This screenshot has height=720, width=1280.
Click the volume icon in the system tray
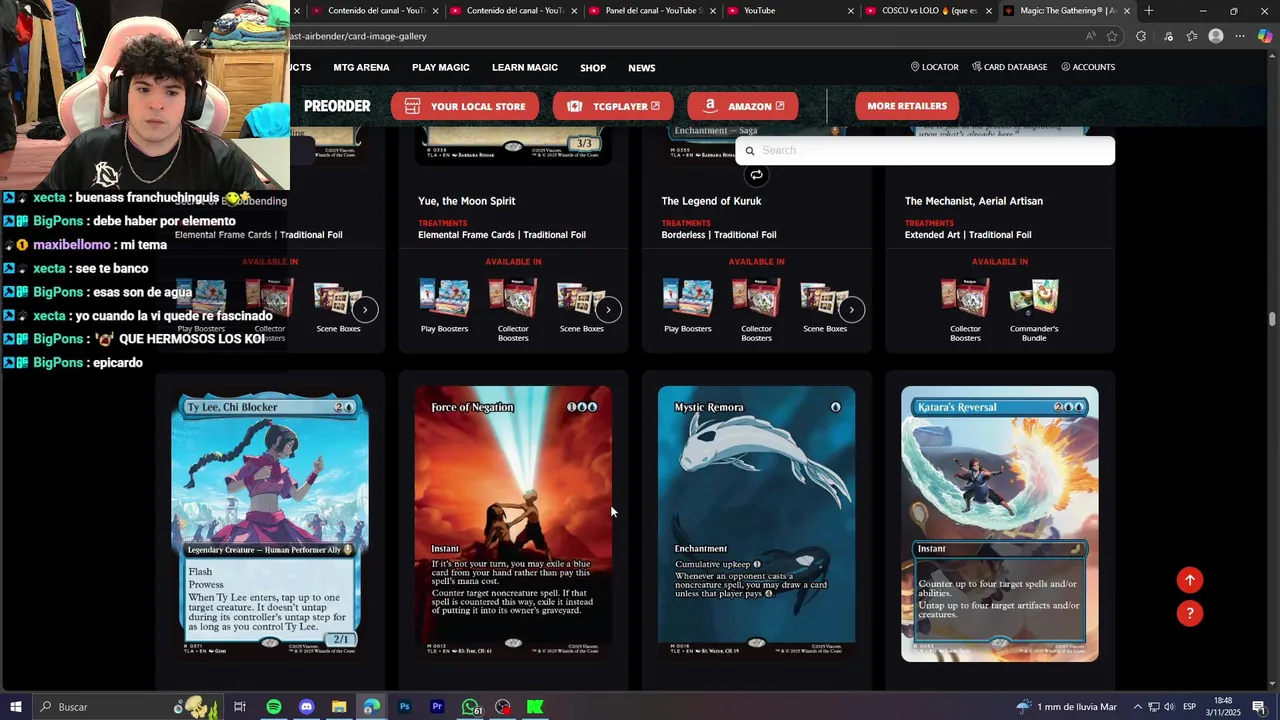(x=1169, y=707)
